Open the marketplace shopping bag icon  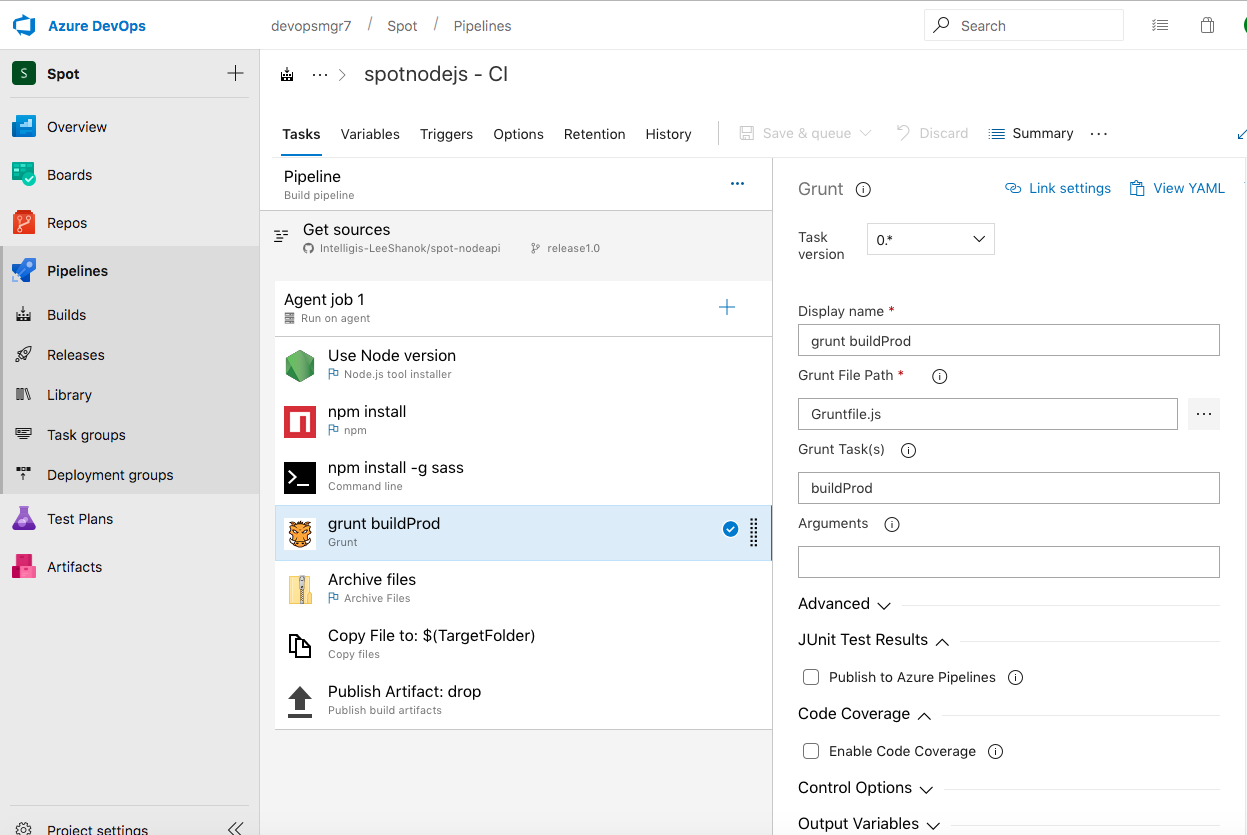[x=1207, y=26]
